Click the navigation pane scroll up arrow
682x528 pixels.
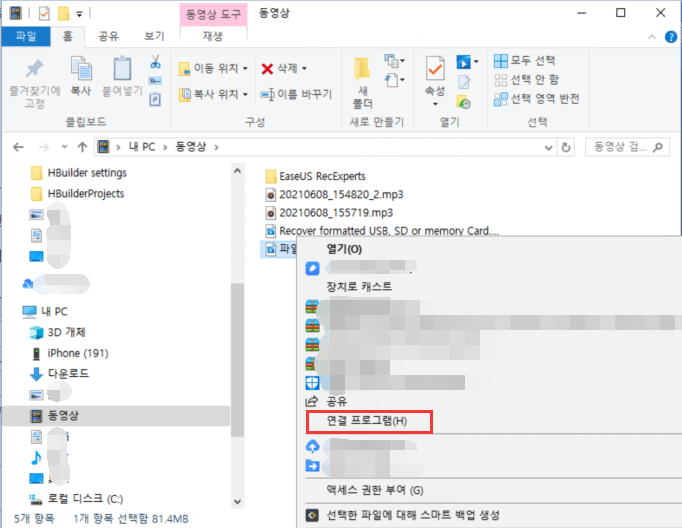(237, 171)
